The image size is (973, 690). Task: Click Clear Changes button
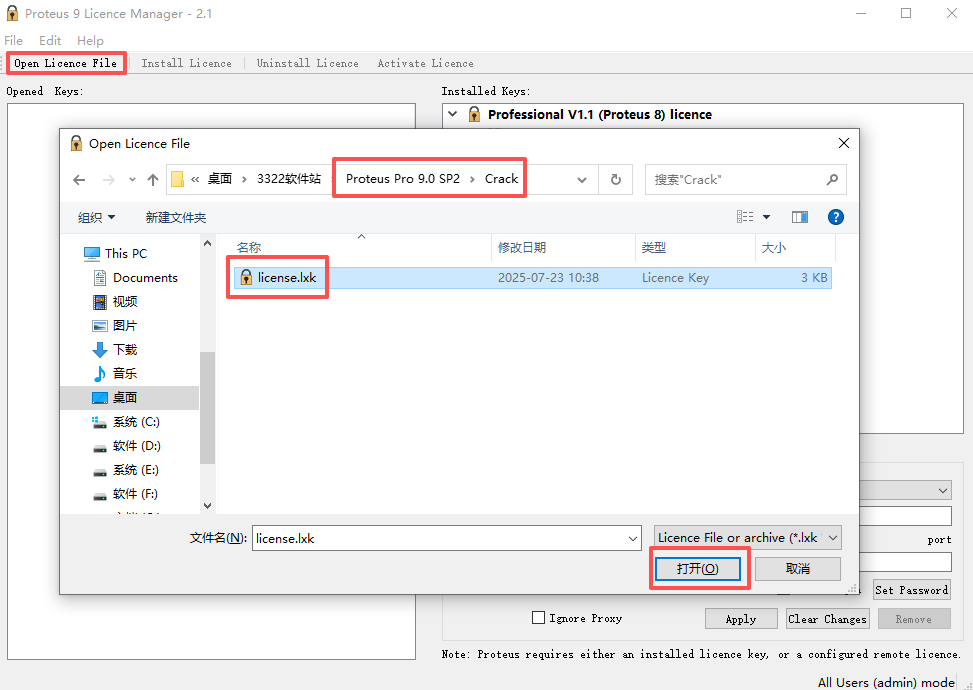[x=827, y=619]
